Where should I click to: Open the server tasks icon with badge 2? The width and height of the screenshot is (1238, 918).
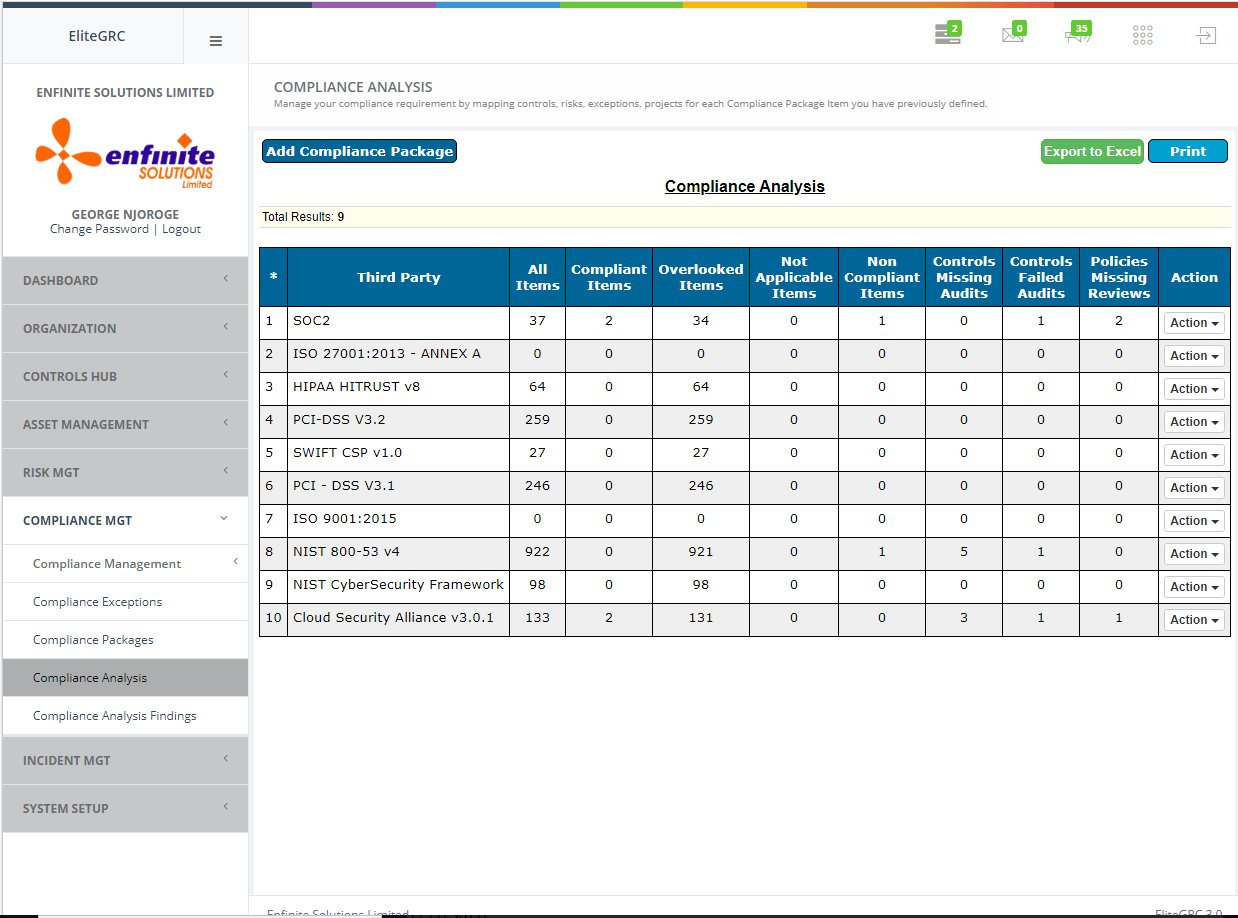[947, 34]
